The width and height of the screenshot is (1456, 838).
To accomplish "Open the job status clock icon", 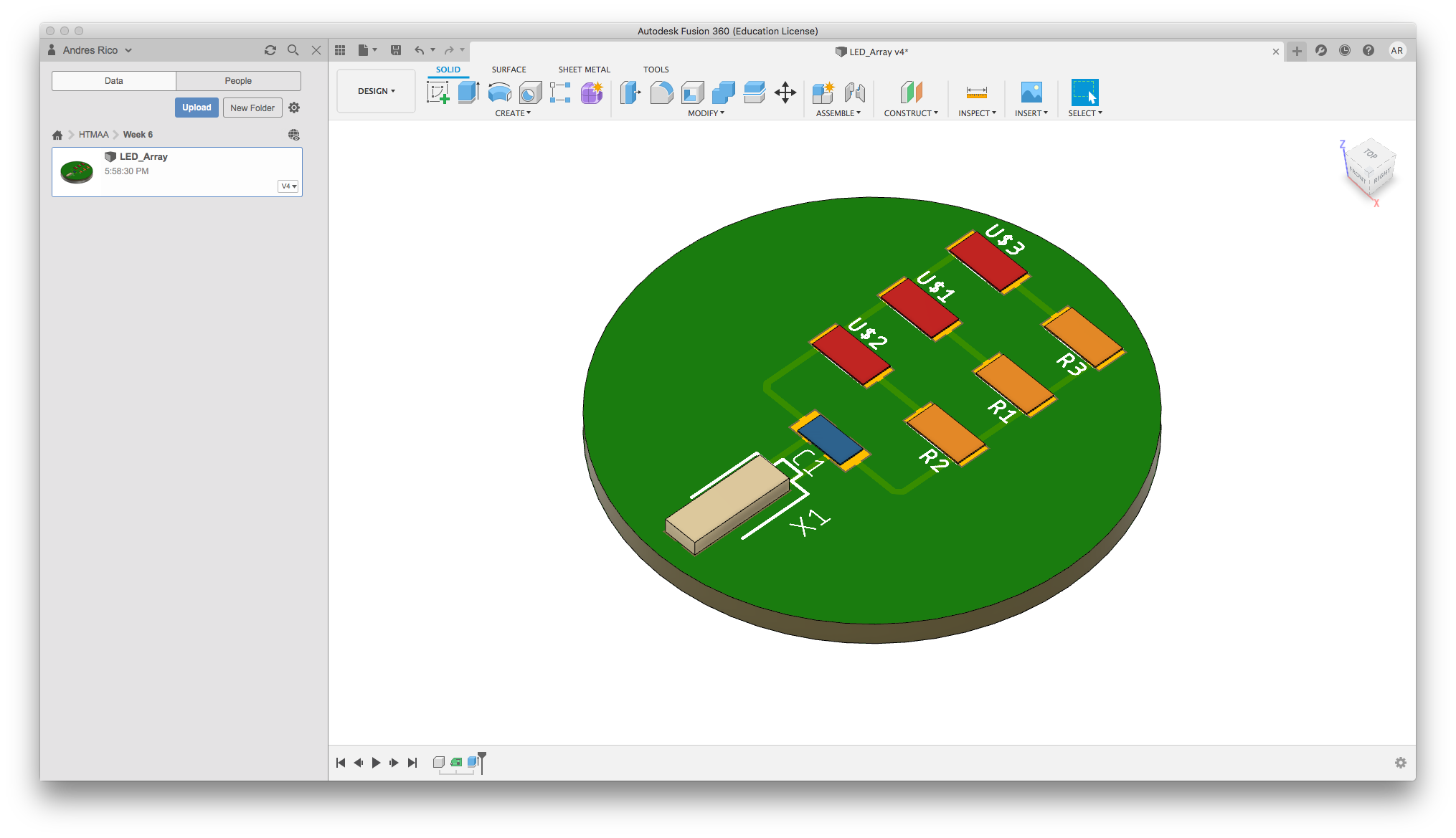I will click(1345, 50).
